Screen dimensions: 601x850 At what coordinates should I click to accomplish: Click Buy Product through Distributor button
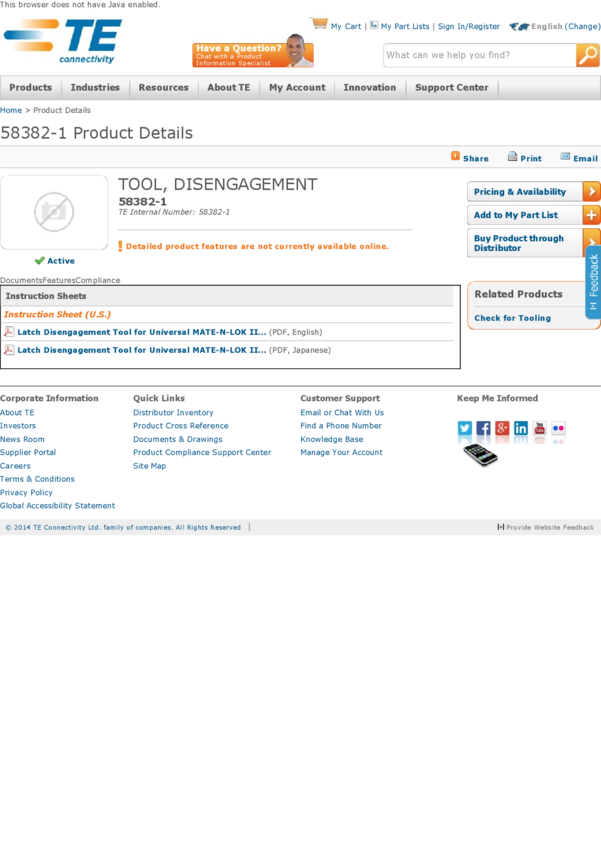[526, 243]
